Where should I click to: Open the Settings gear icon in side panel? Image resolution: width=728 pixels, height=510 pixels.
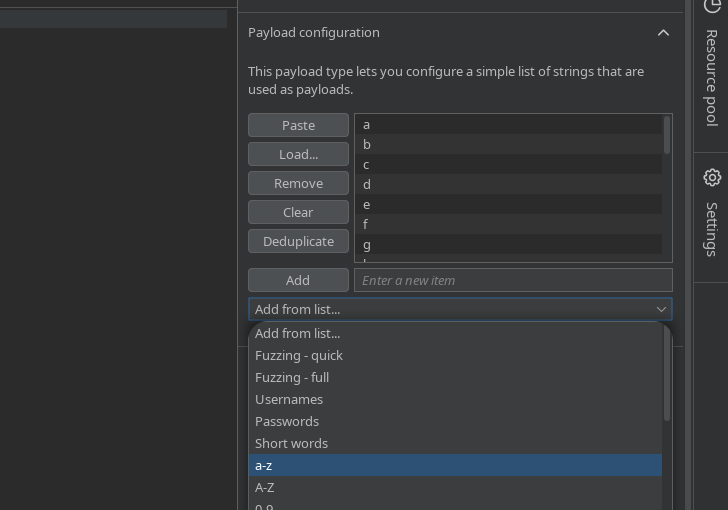[712, 178]
